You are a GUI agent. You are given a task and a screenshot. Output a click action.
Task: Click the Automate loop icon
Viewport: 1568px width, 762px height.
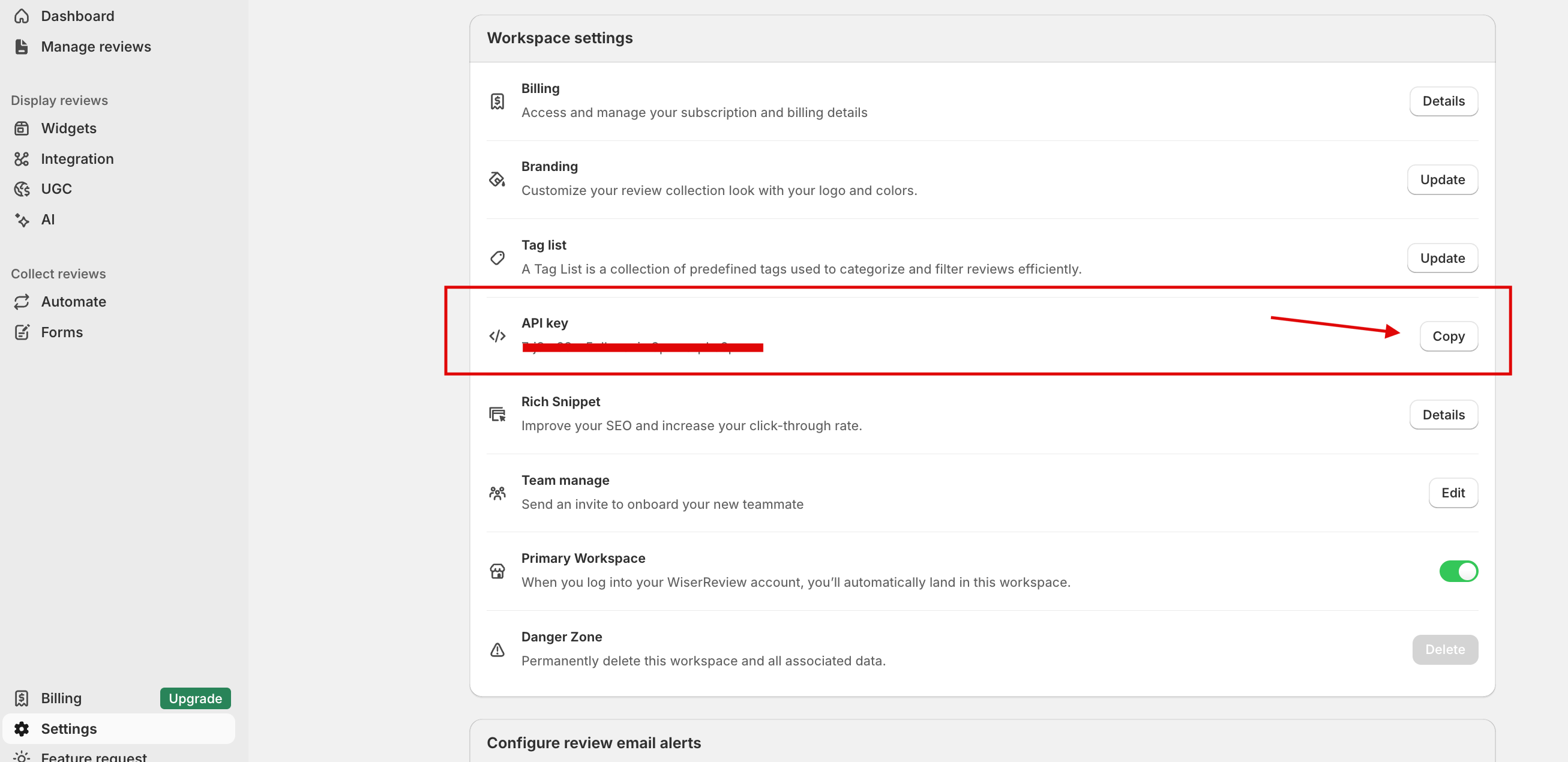[22, 302]
